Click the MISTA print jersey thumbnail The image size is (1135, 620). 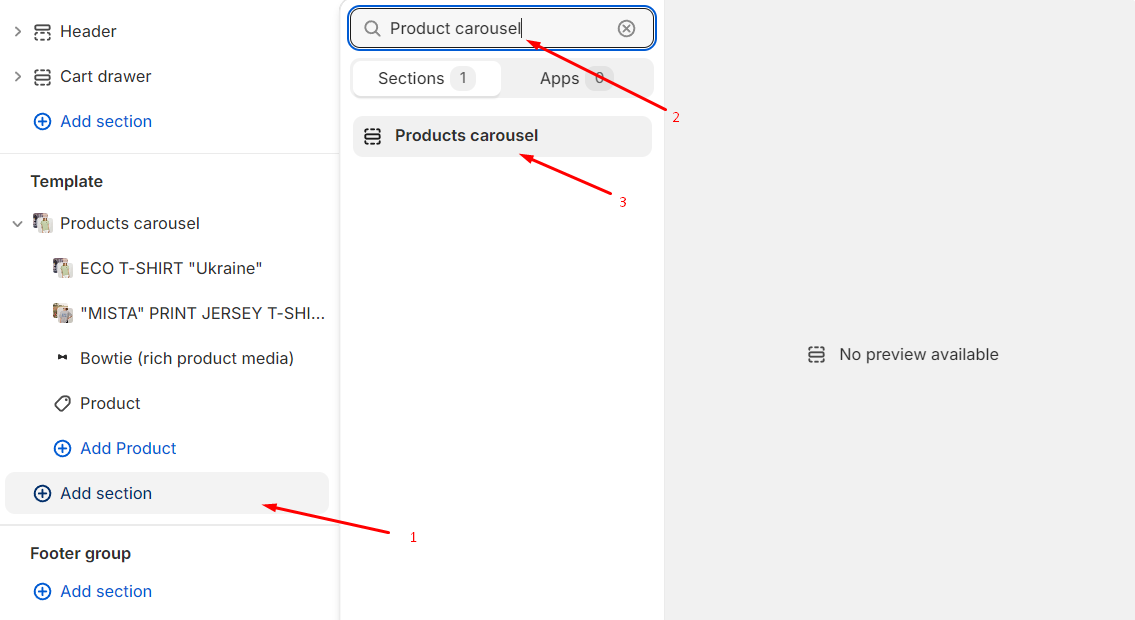pyautogui.click(x=62, y=313)
